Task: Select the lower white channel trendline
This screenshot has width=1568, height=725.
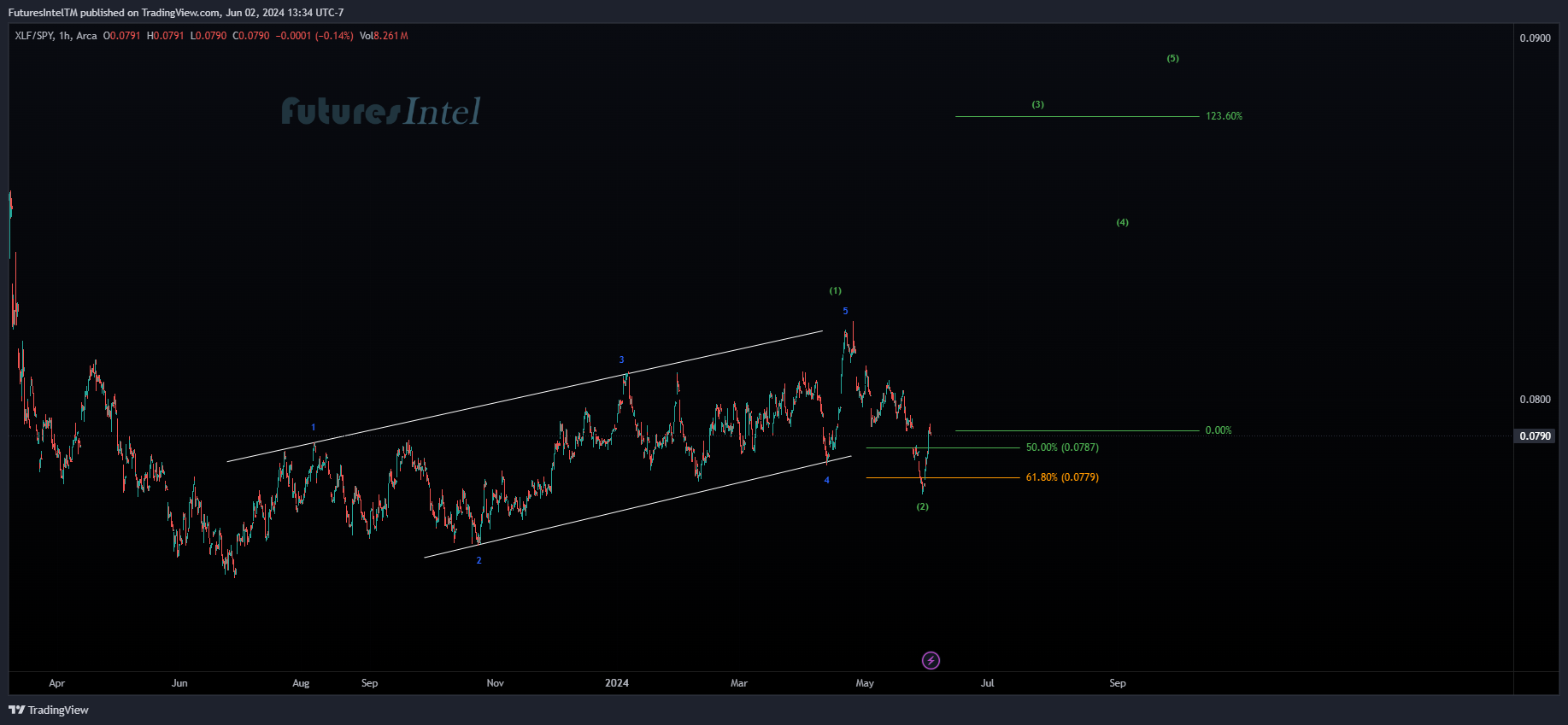Action: pos(637,506)
